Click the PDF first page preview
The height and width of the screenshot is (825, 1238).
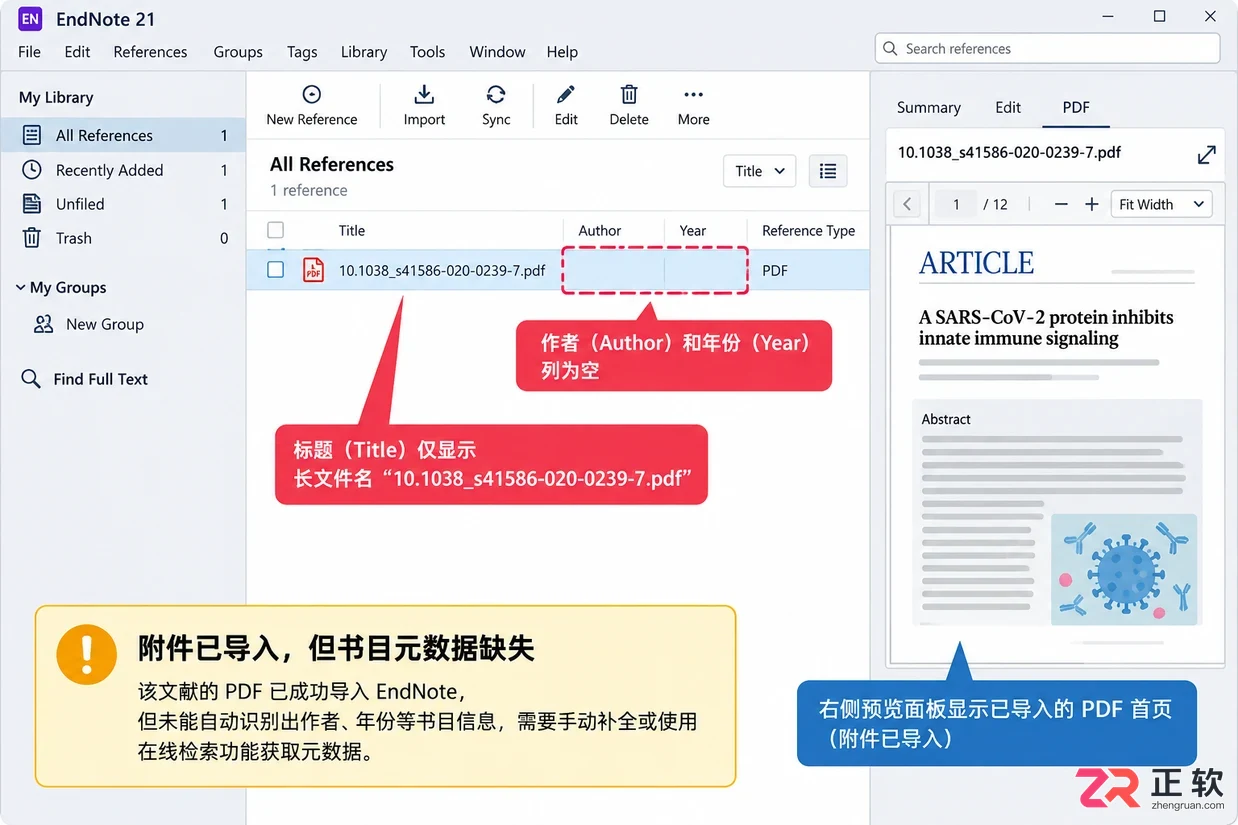coord(1056,443)
